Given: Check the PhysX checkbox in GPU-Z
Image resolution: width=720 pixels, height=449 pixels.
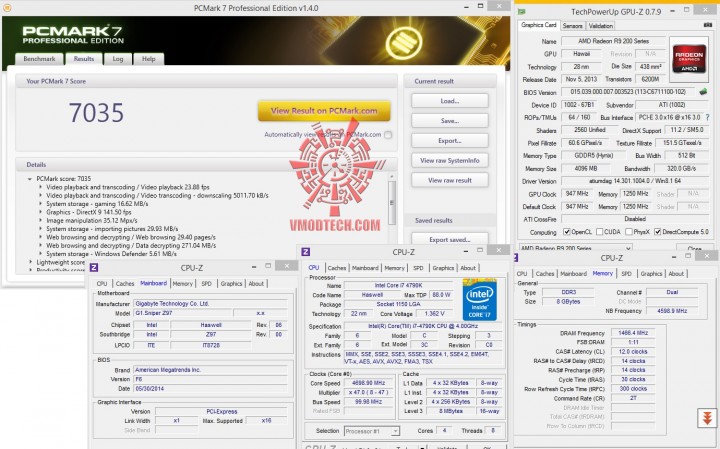Looking at the screenshot, I should (x=629, y=232).
